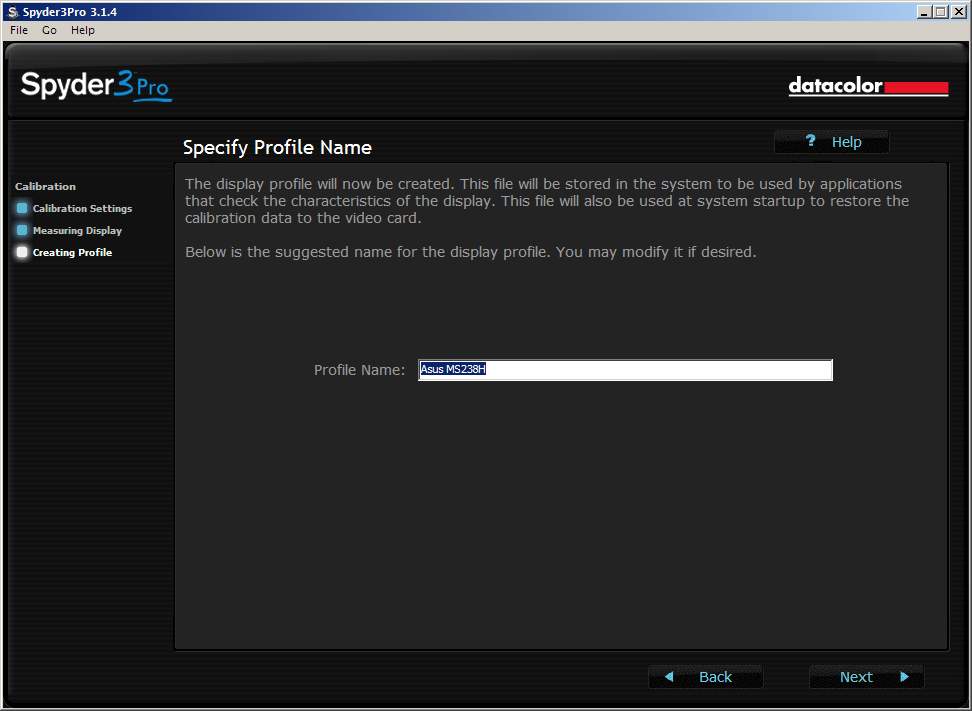The image size is (972, 711).
Task: Select the Measuring Display step indicator
Action: (22, 230)
